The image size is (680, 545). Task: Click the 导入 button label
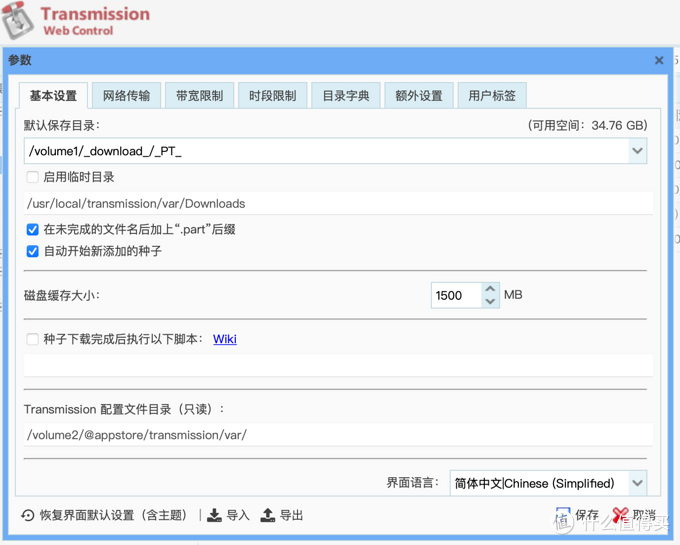pyautogui.click(x=238, y=515)
